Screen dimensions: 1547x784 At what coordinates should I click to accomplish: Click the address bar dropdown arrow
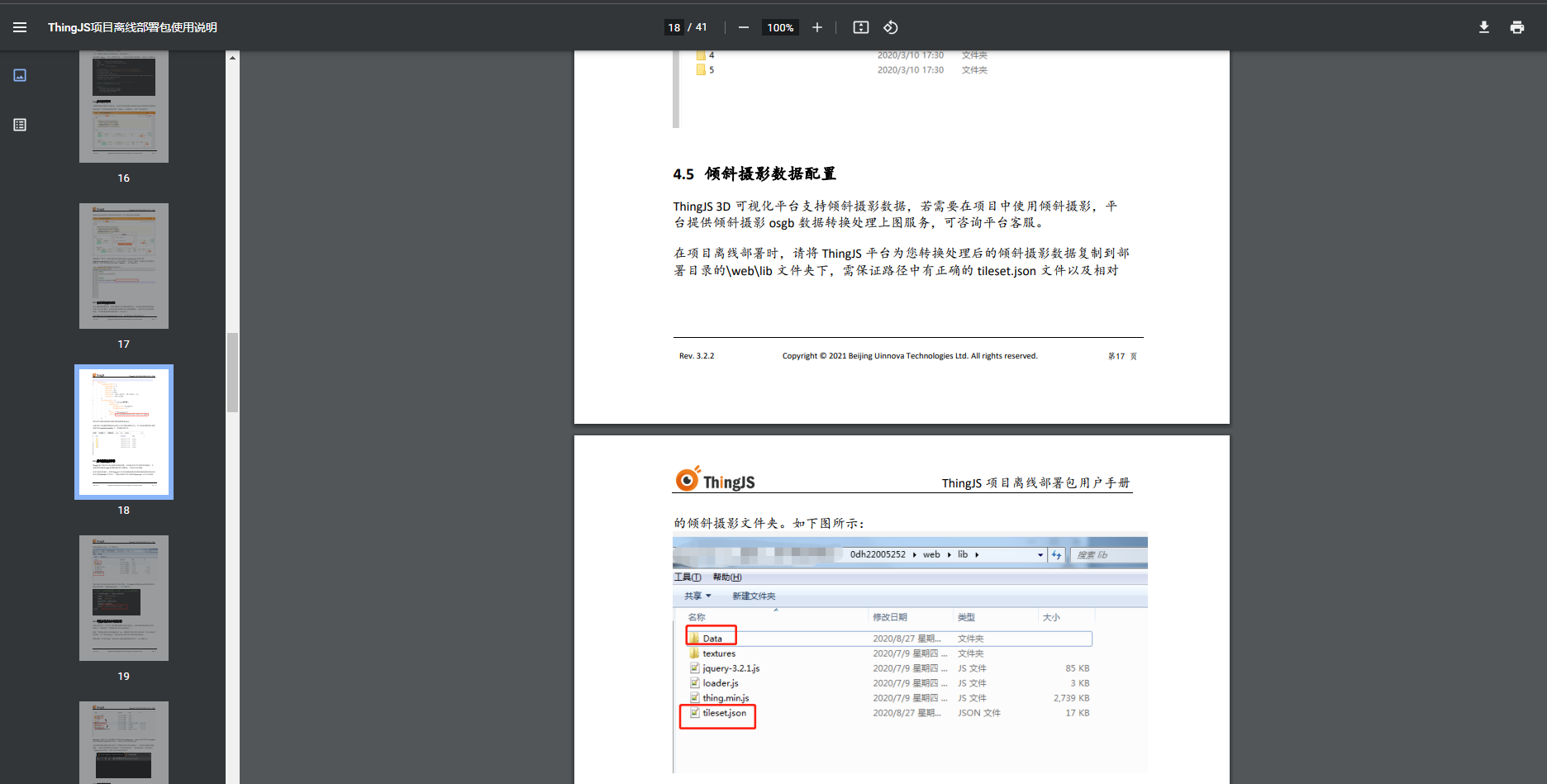click(x=1040, y=555)
